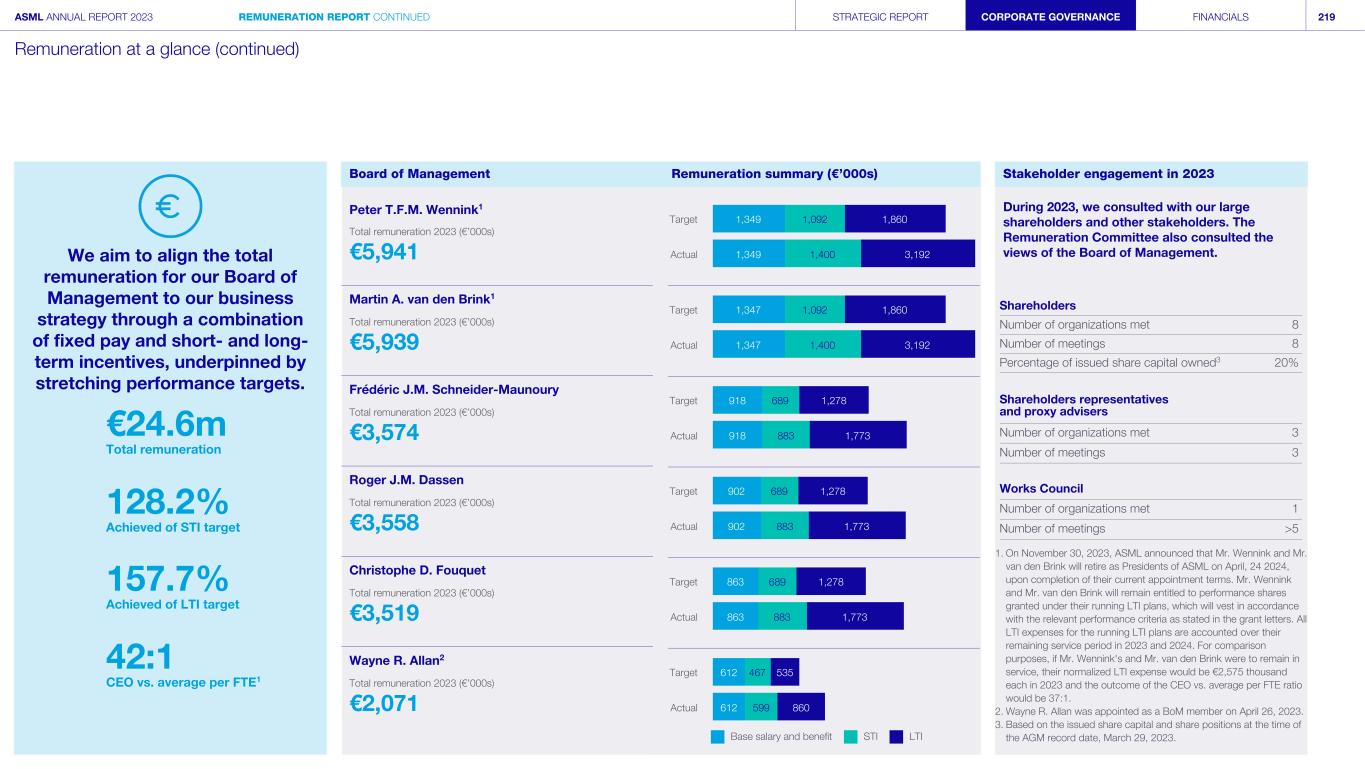This screenshot has height=769, width=1365.
Task: Select the Works Council section heading
Action: 1041,488
